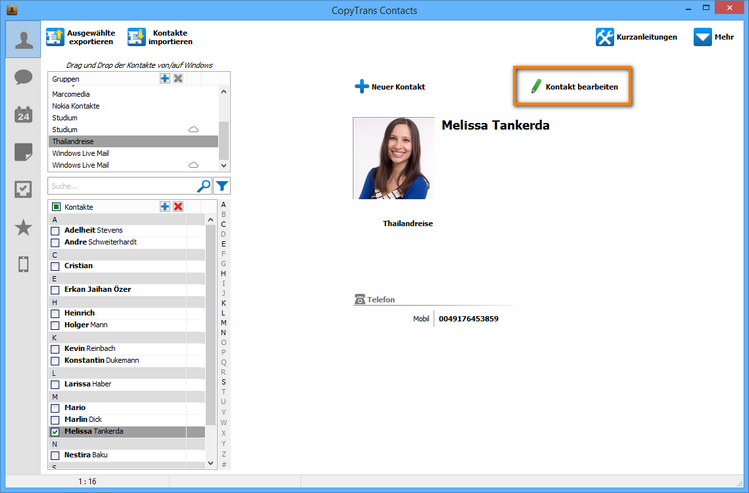Click the blue plus Neuer Kontakt icon
The height and width of the screenshot is (493, 749).
tap(362, 86)
